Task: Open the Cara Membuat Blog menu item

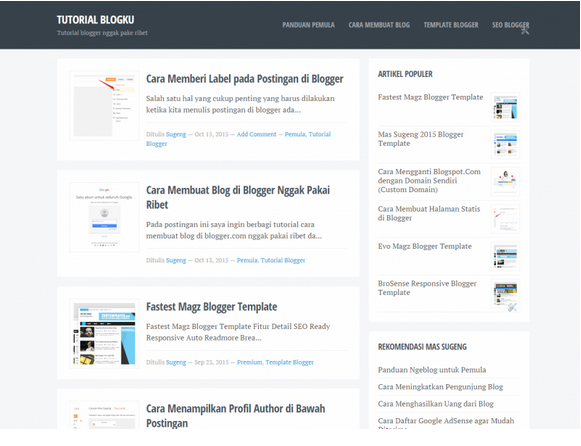Action: coord(379,25)
